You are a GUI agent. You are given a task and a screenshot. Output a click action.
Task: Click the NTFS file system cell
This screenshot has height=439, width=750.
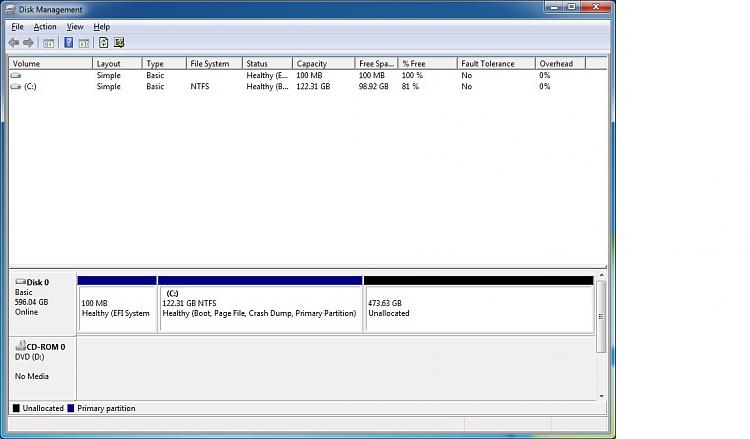[199, 87]
